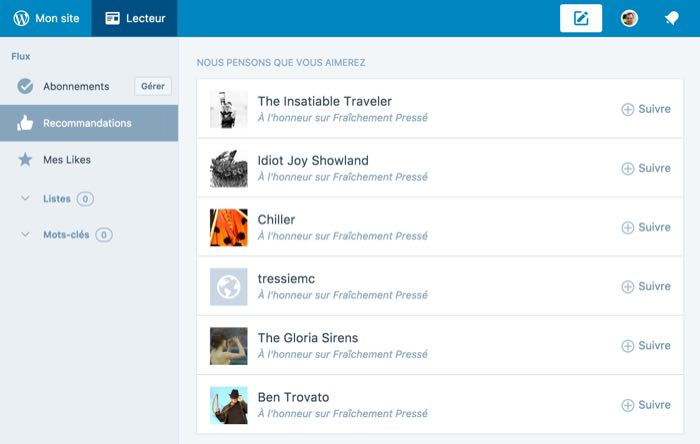Viewport: 700px width, 444px height.
Task: Toggle Suivre for the Chiller blog
Action: coord(646,227)
